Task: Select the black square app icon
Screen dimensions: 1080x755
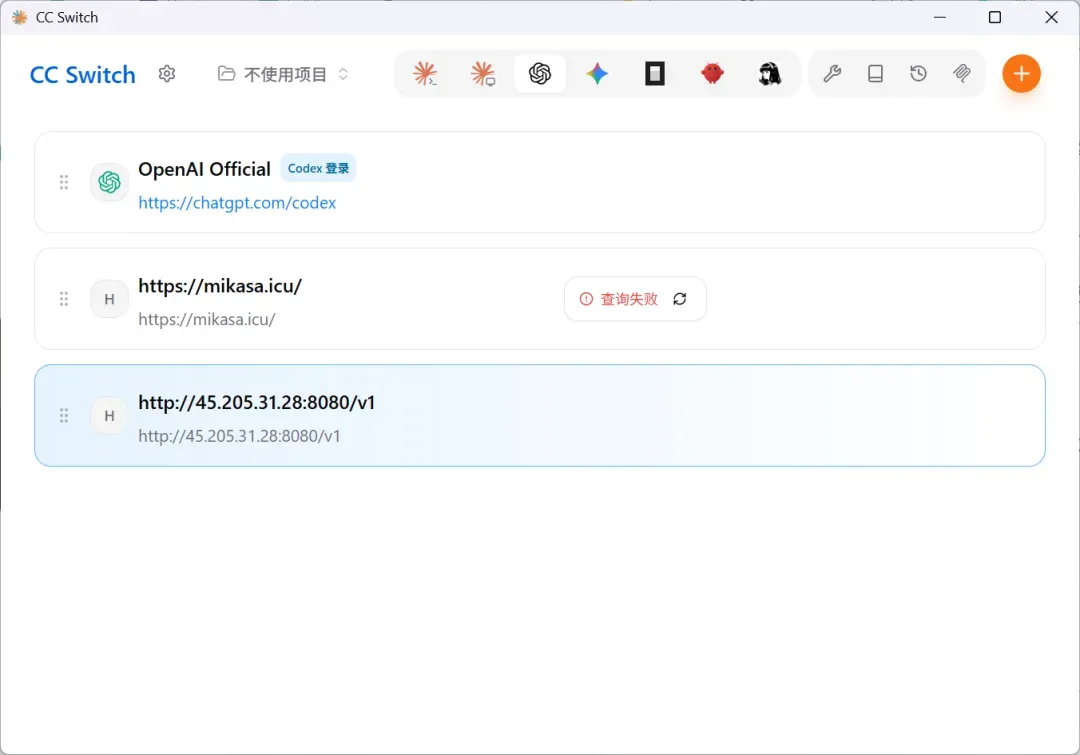Action: 655,74
